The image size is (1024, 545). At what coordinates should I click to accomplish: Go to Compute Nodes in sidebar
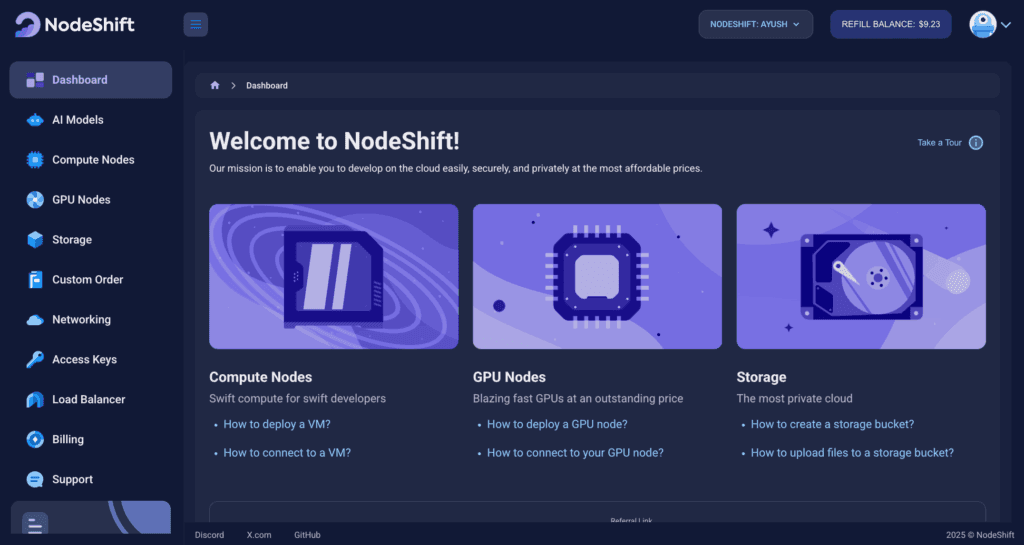coord(91,160)
